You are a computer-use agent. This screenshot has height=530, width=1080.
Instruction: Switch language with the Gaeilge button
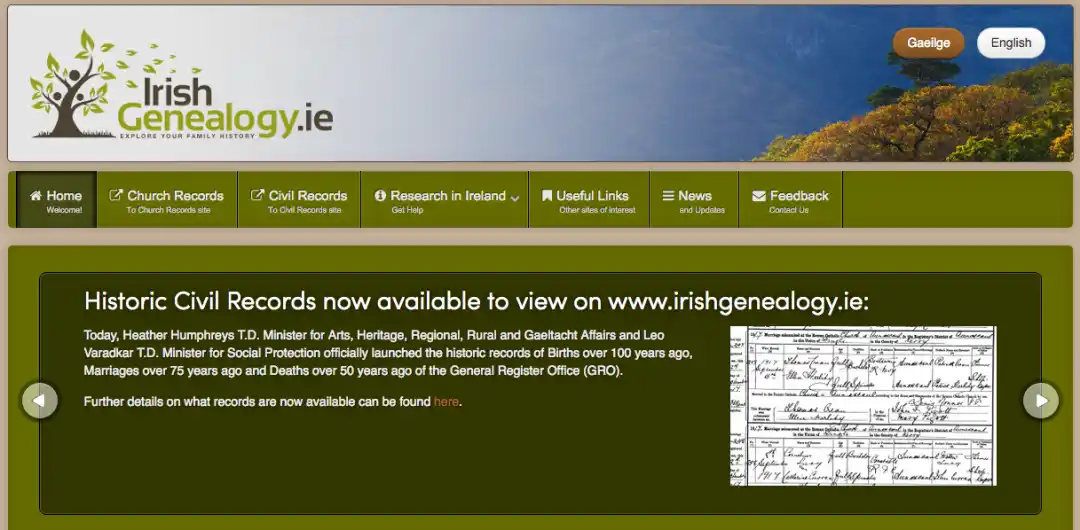[928, 43]
